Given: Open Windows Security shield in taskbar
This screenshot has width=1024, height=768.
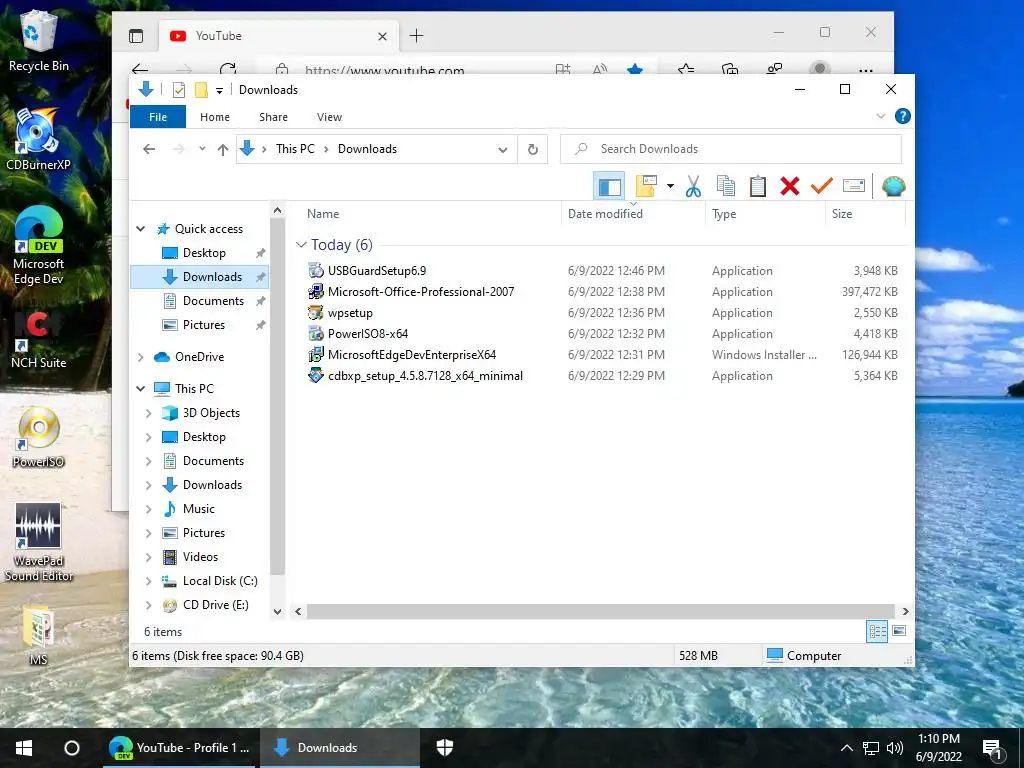Looking at the screenshot, I should click(445, 748).
